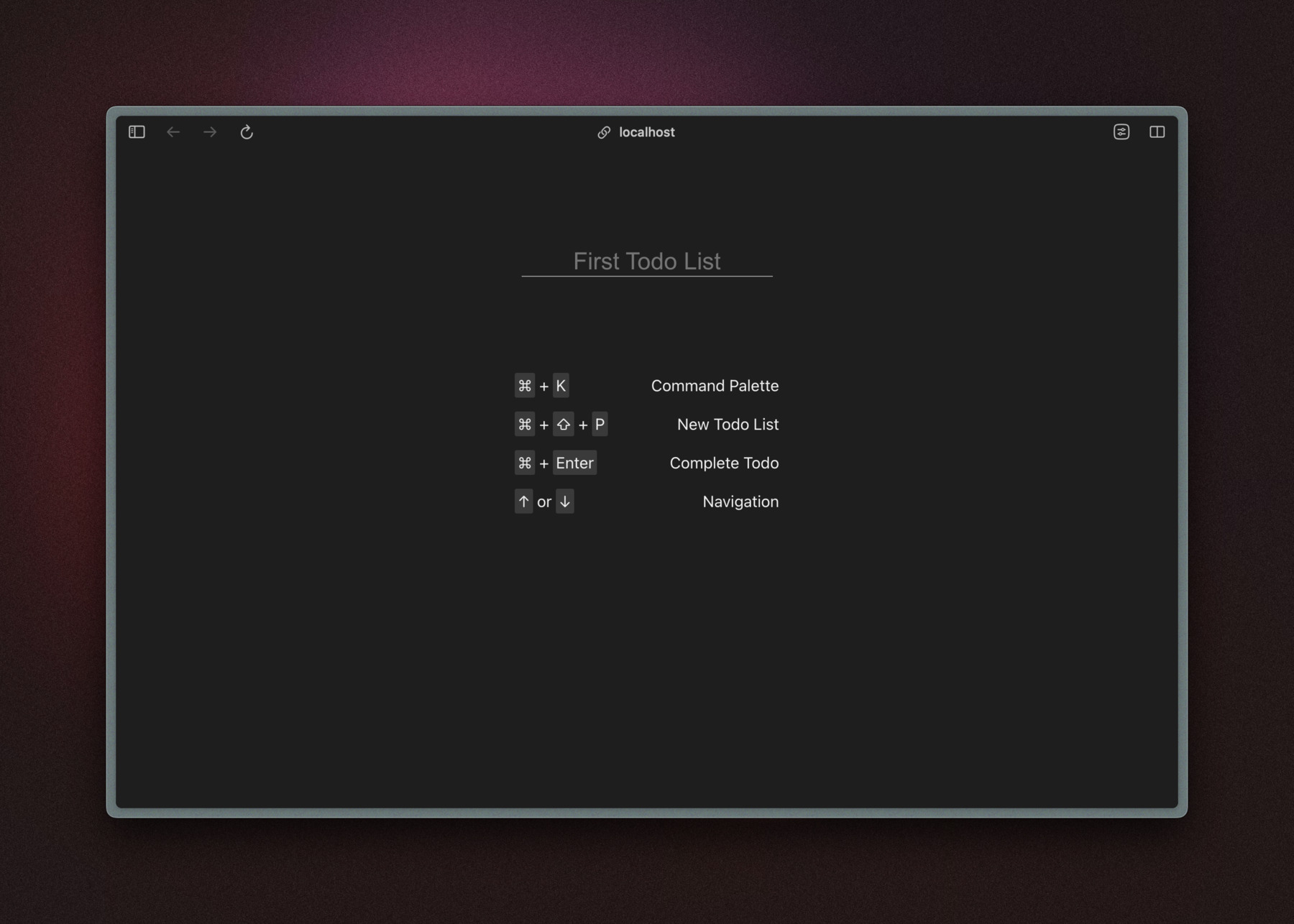Click the Shift key badge in New Todo shortcut
1294x924 pixels.
coord(562,424)
